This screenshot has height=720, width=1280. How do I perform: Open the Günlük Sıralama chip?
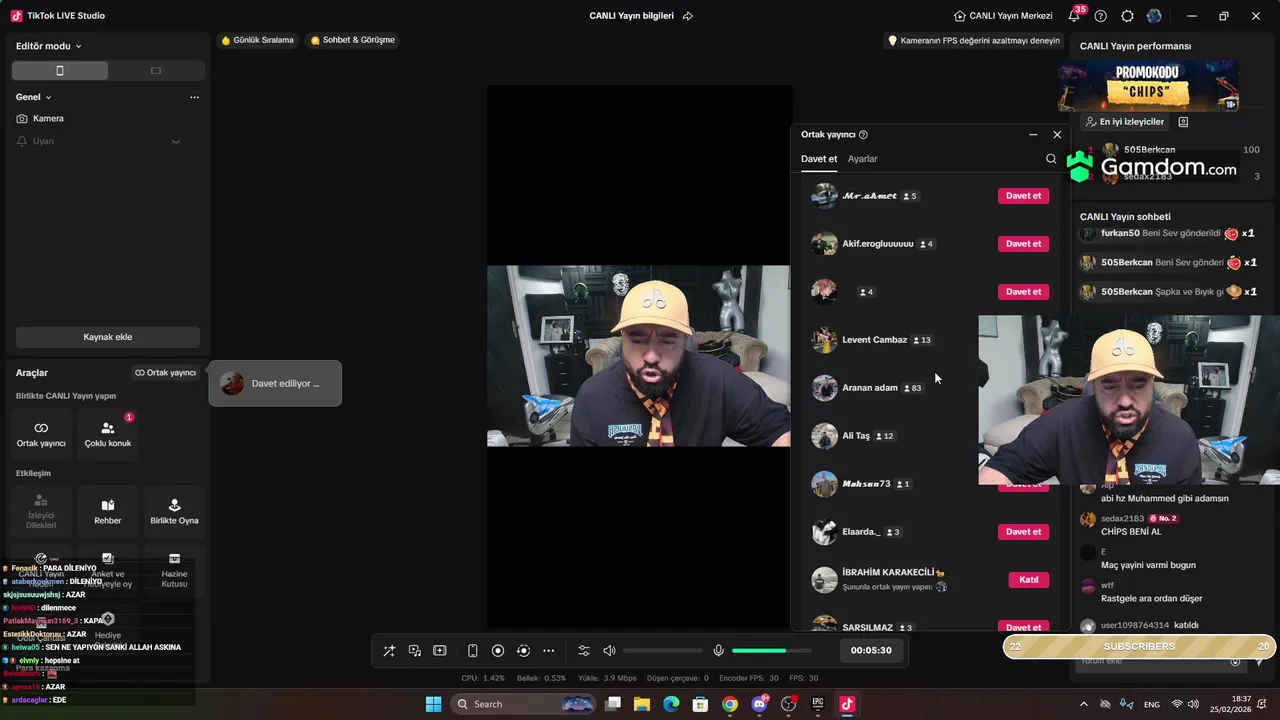(258, 40)
